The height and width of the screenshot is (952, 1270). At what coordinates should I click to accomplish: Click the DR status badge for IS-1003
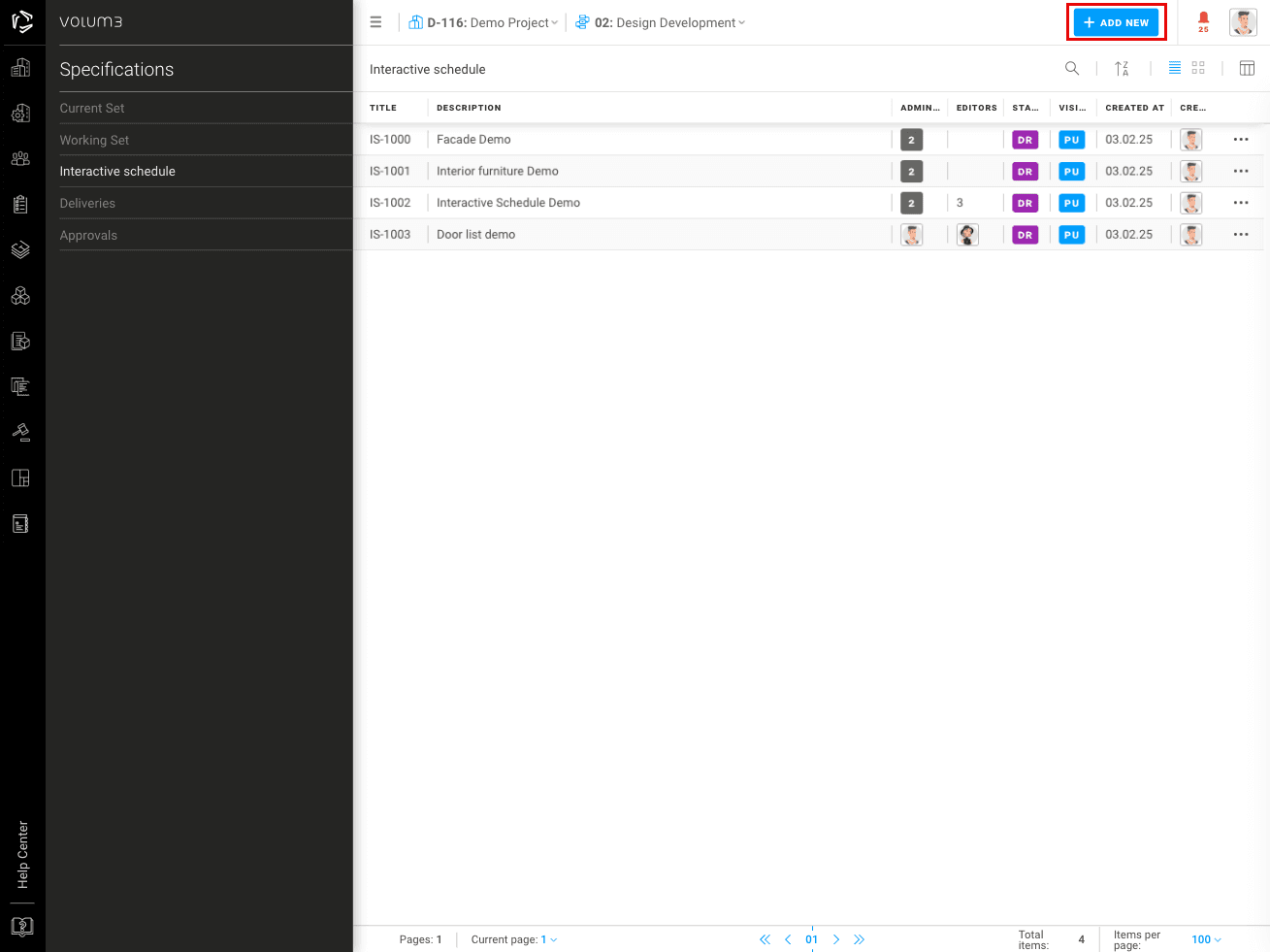pos(1026,235)
